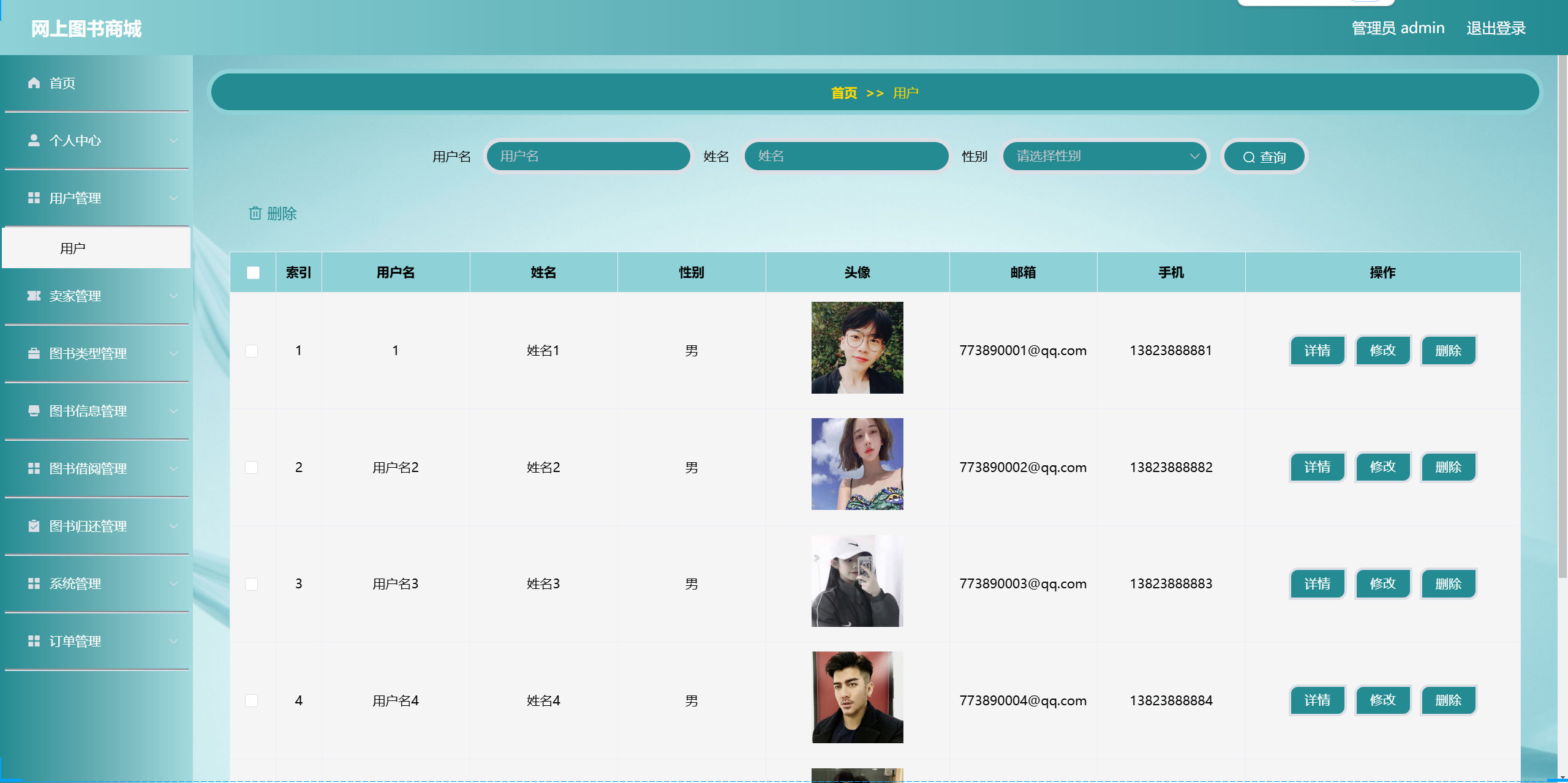
Task: Open the 订单管理 menu label
Action: pos(75,641)
